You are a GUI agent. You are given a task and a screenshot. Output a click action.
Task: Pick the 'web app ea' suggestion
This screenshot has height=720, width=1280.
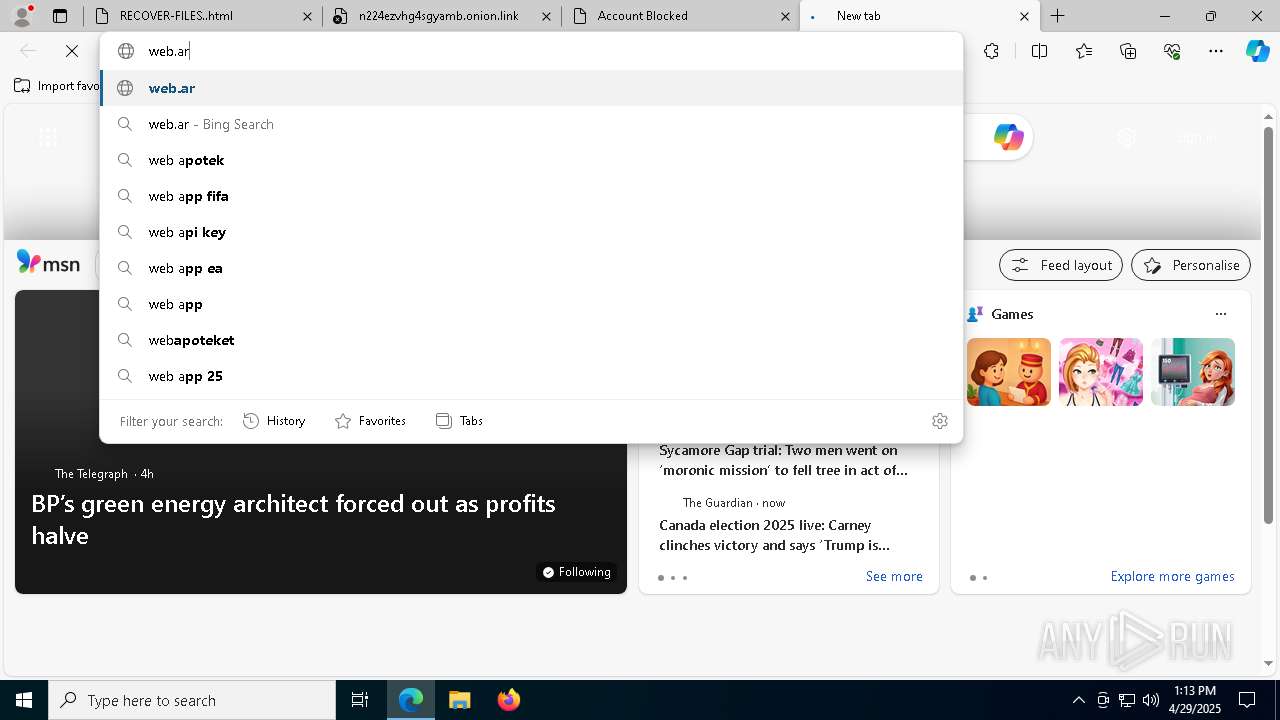(x=532, y=268)
